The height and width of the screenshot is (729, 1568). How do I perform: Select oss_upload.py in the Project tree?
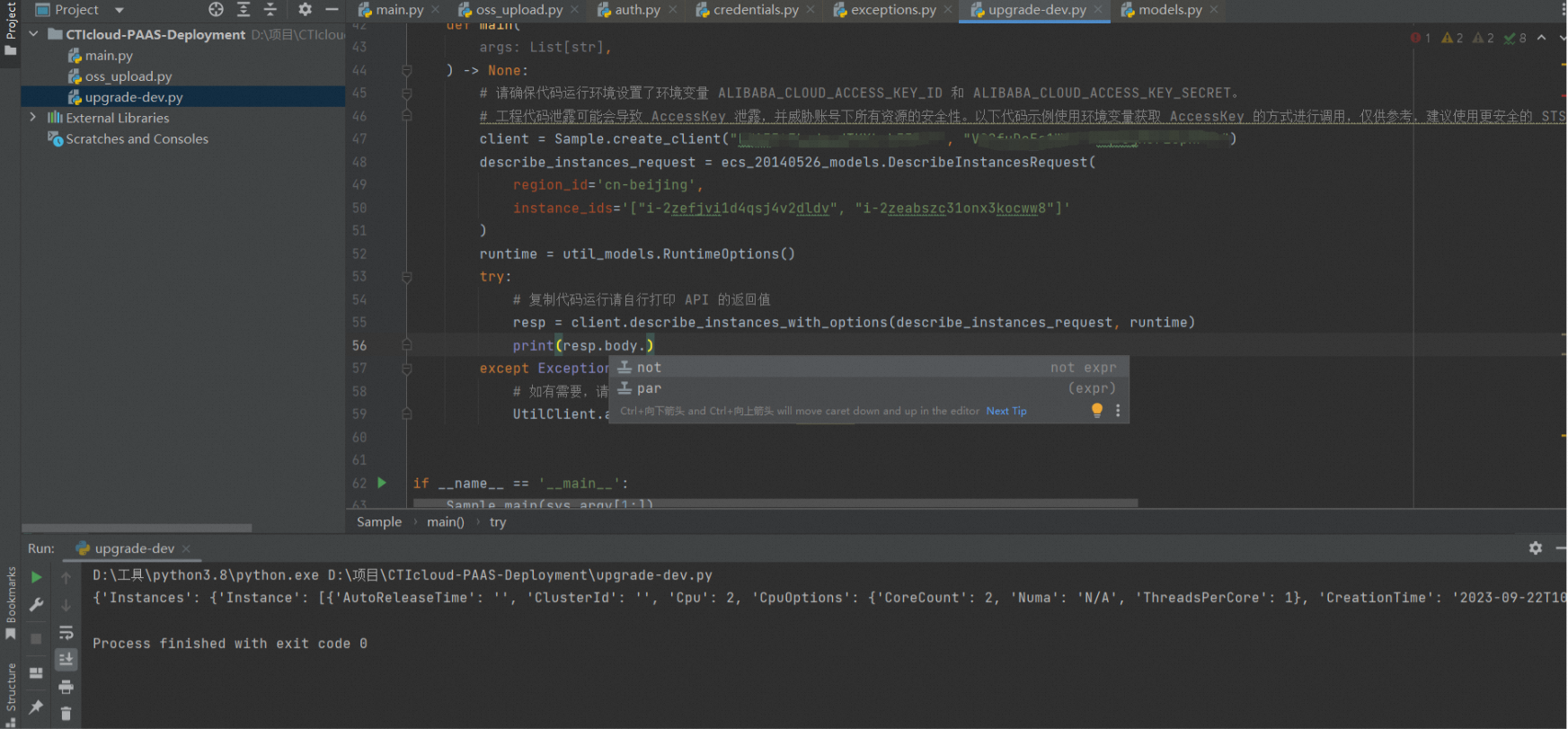click(x=128, y=76)
